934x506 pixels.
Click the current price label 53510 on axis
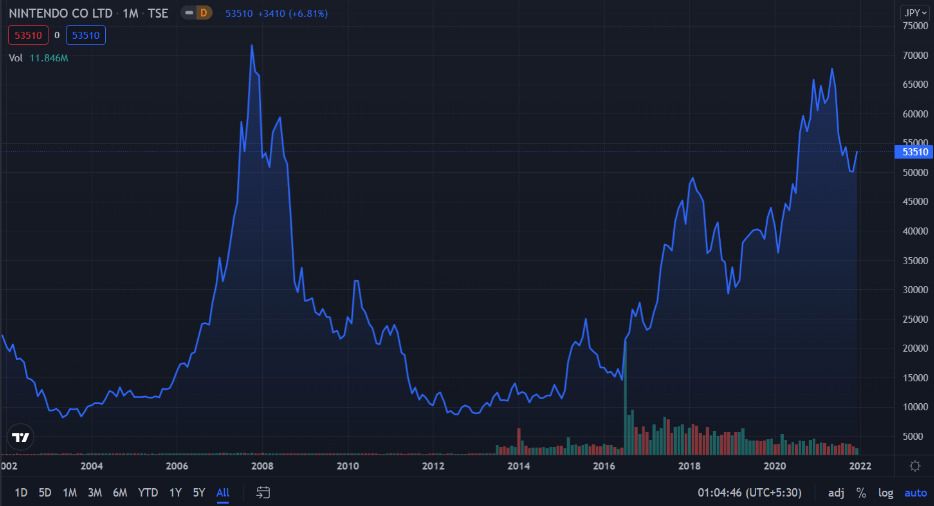[915, 152]
